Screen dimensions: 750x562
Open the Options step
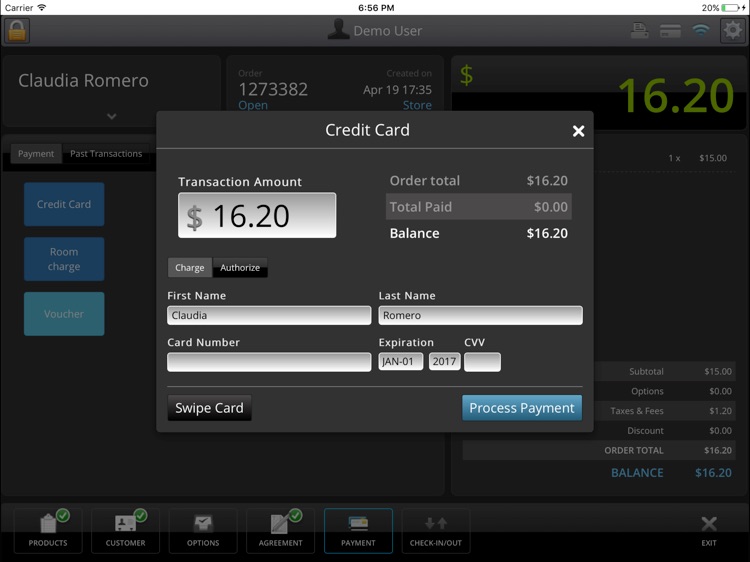pos(203,531)
